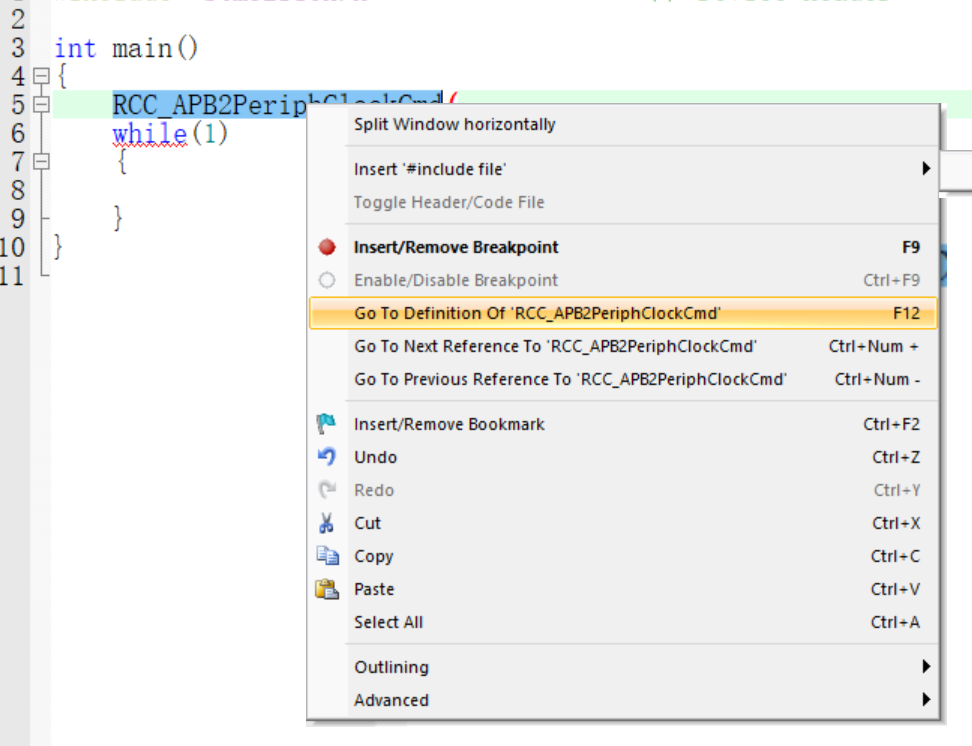Image resolution: width=972 pixels, height=746 pixels.
Task: Go To Previous Reference To 'RCC_APB2PeriphClockCmd'
Action: click(624, 379)
